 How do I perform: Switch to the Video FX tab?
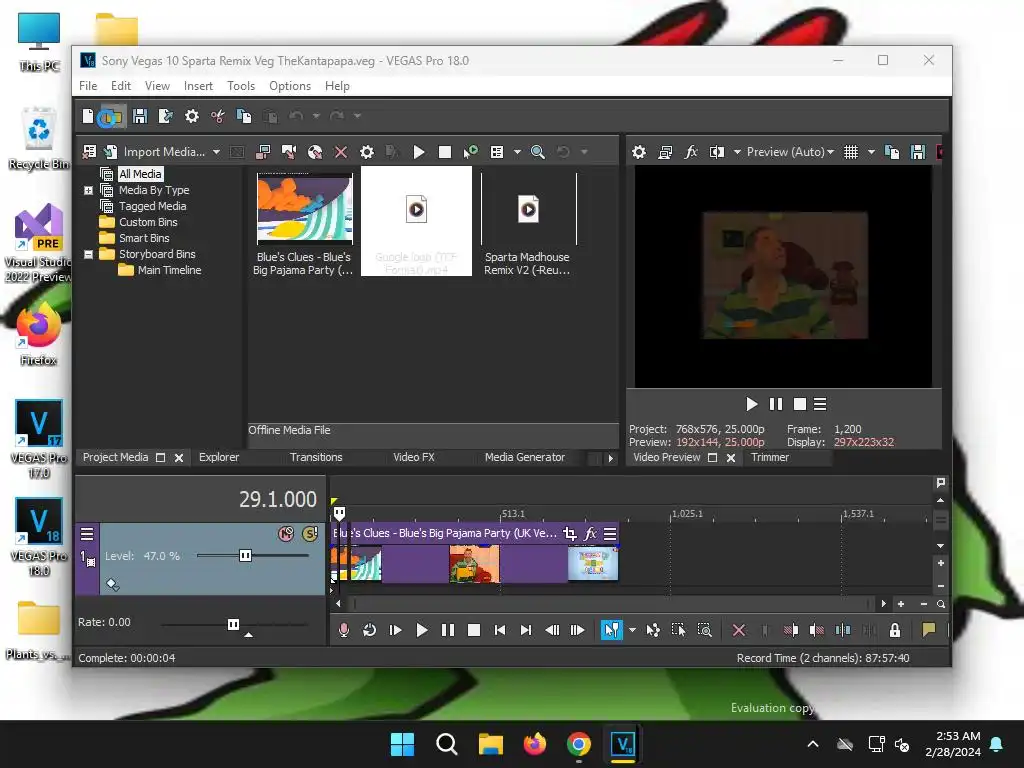click(x=413, y=457)
